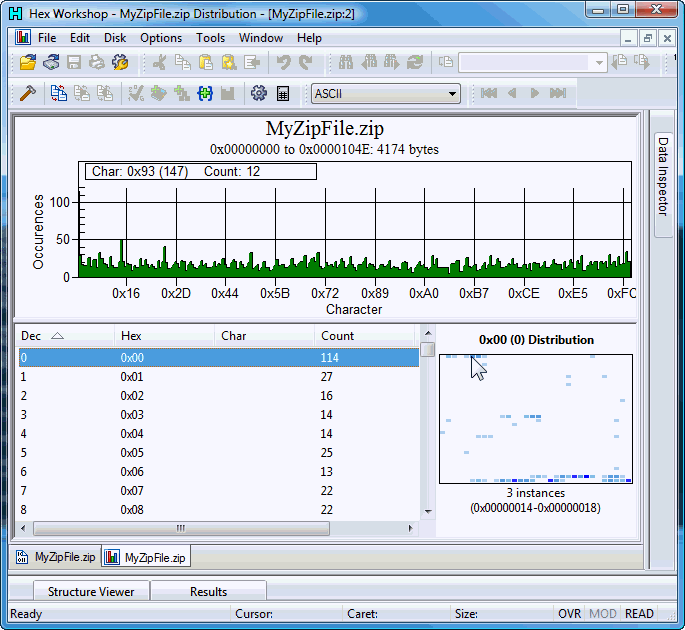Screen dimensions: 685x630
Task: Sort by the Count column header
Action: [x=364, y=336]
